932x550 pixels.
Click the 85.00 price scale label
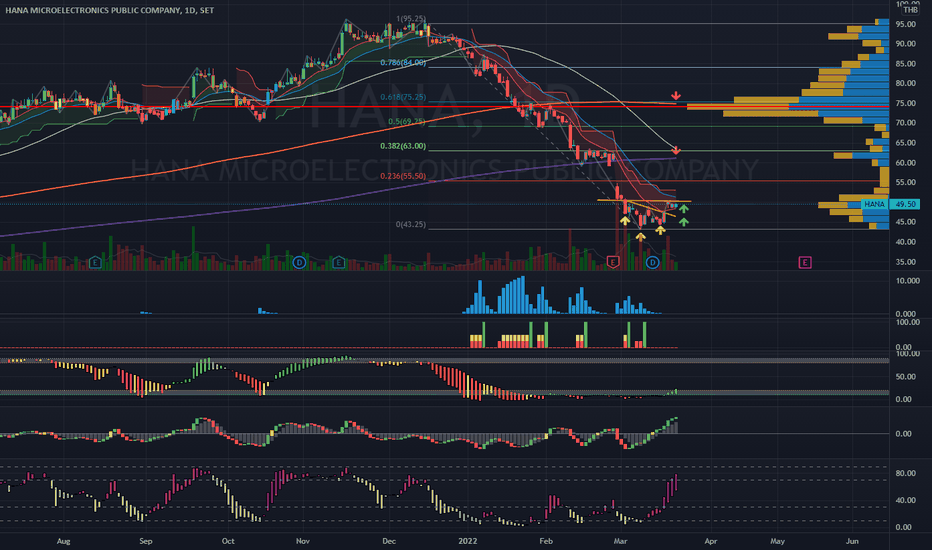905,64
